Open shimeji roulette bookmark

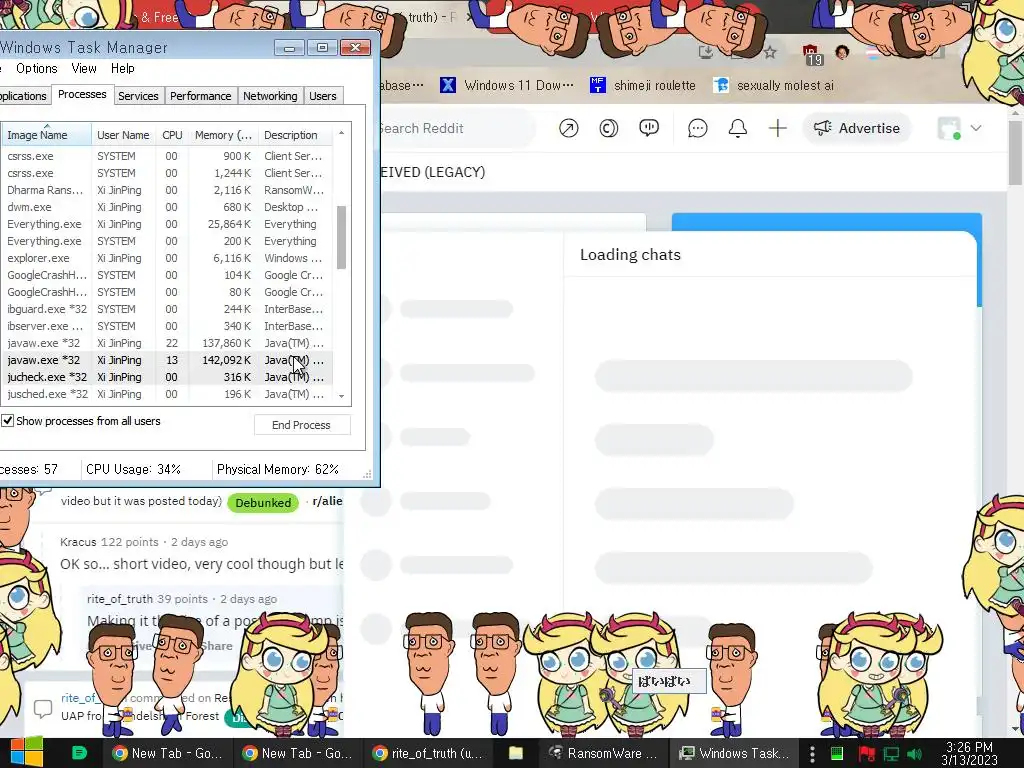[643, 86]
